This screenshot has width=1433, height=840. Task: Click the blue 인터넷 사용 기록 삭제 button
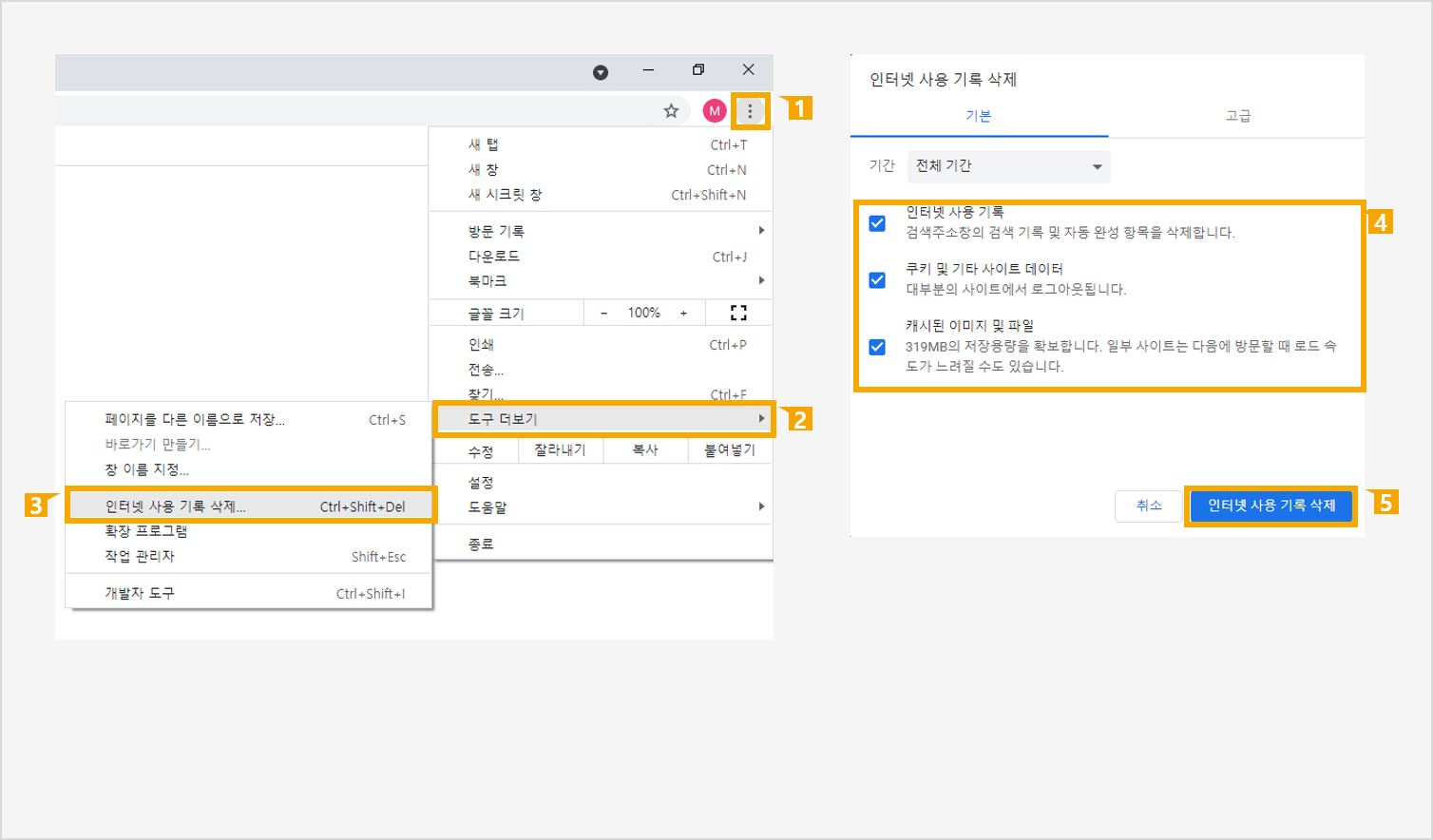[1271, 506]
